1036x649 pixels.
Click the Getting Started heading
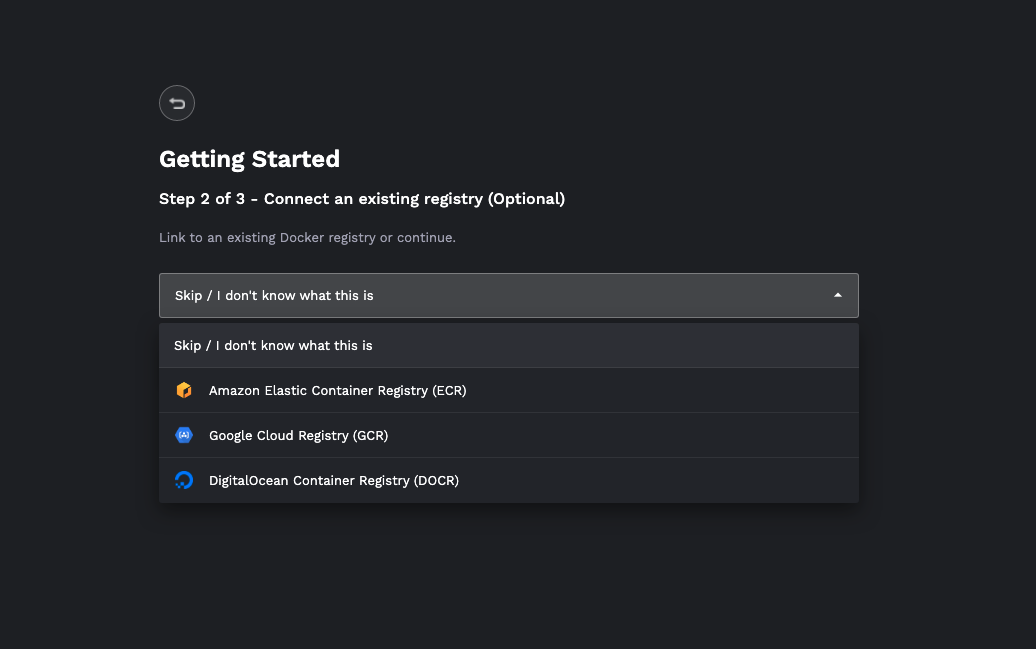point(249,159)
